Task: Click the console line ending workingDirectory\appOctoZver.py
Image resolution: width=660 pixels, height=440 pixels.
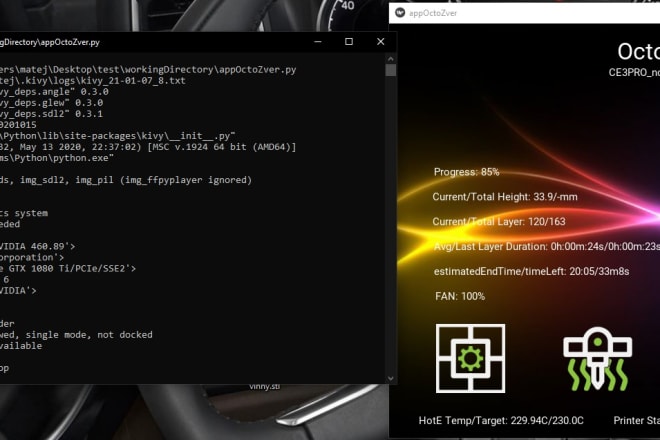Action: (148, 69)
